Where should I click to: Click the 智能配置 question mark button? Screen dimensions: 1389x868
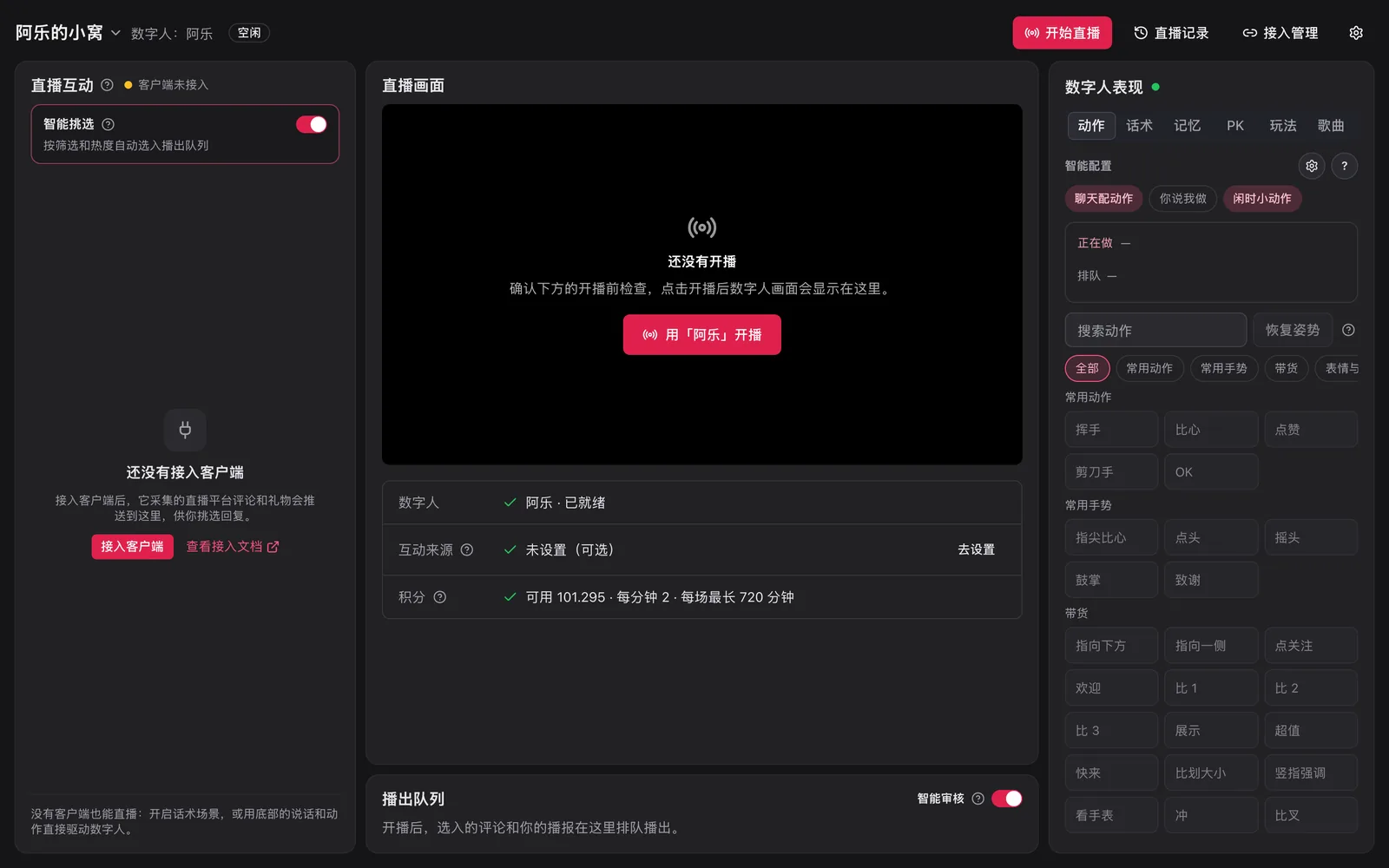[1344, 166]
